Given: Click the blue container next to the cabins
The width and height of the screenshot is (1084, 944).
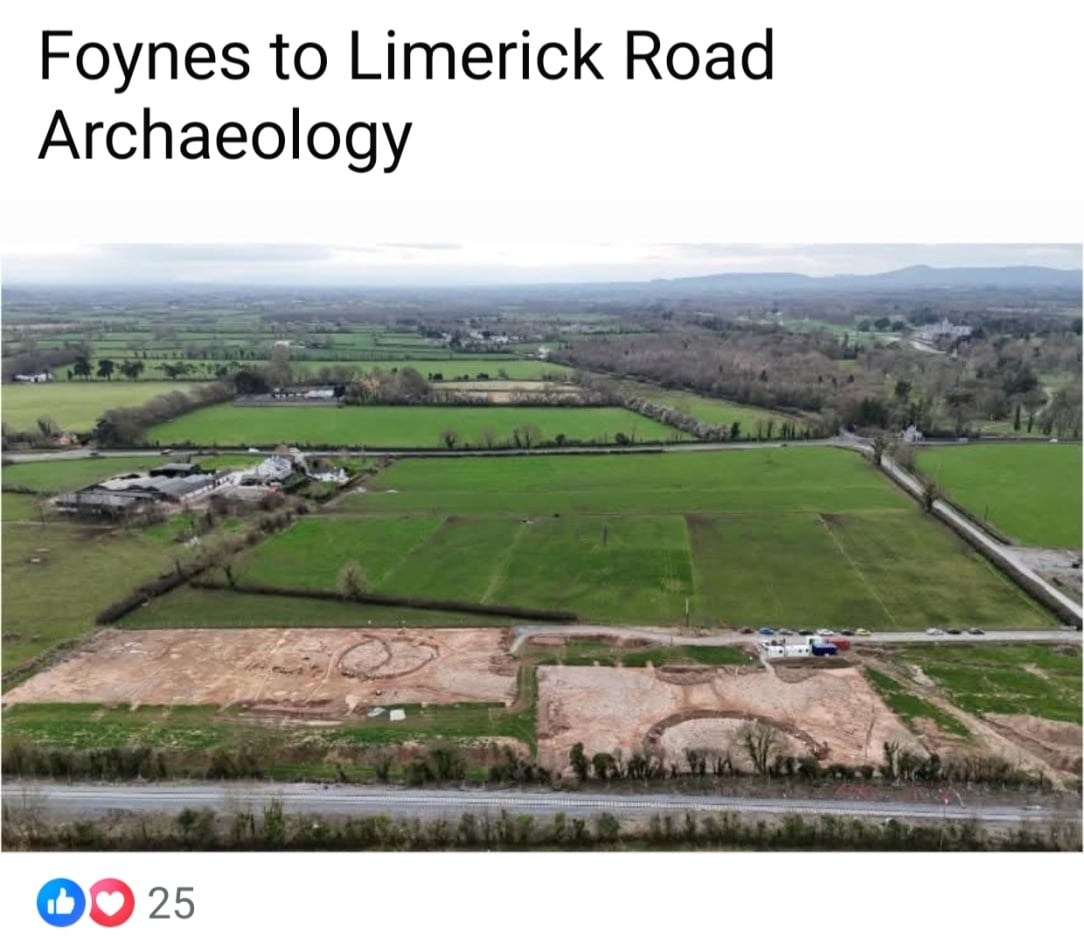Looking at the screenshot, I should click(823, 648).
